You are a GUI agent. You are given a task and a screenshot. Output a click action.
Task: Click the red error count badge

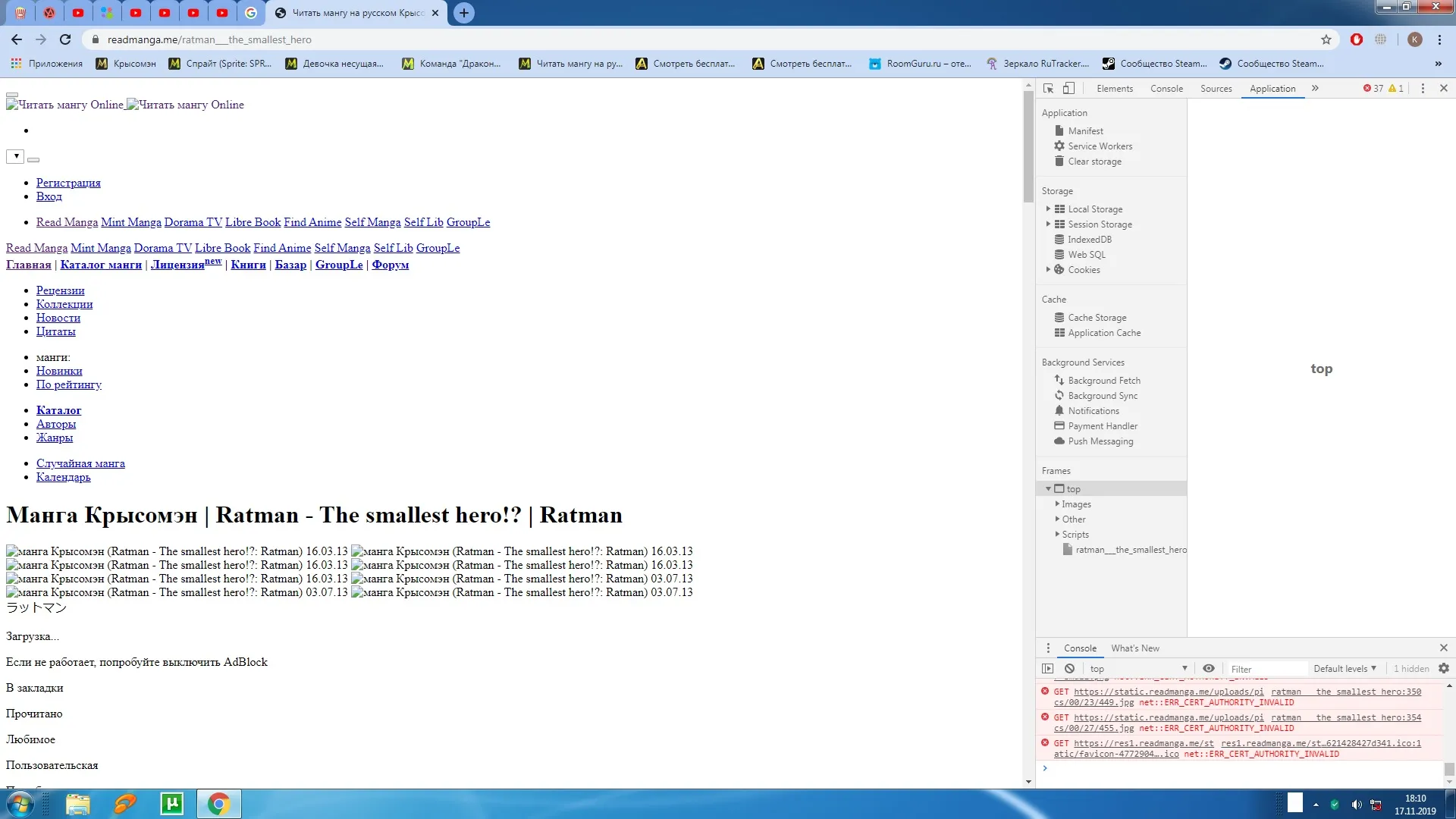click(x=1373, y=89)
